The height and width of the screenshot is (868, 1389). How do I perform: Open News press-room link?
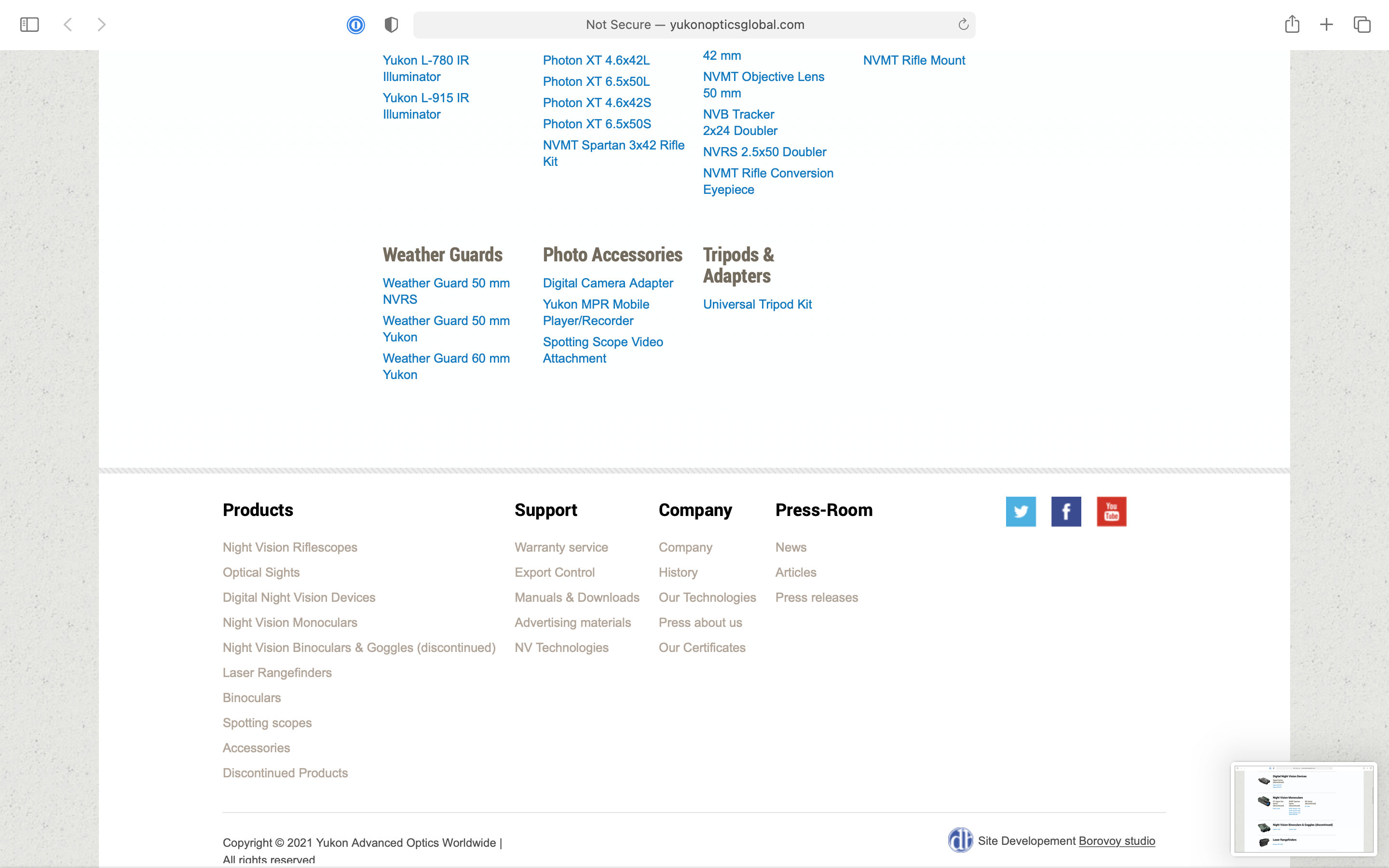tap(791, 547)
